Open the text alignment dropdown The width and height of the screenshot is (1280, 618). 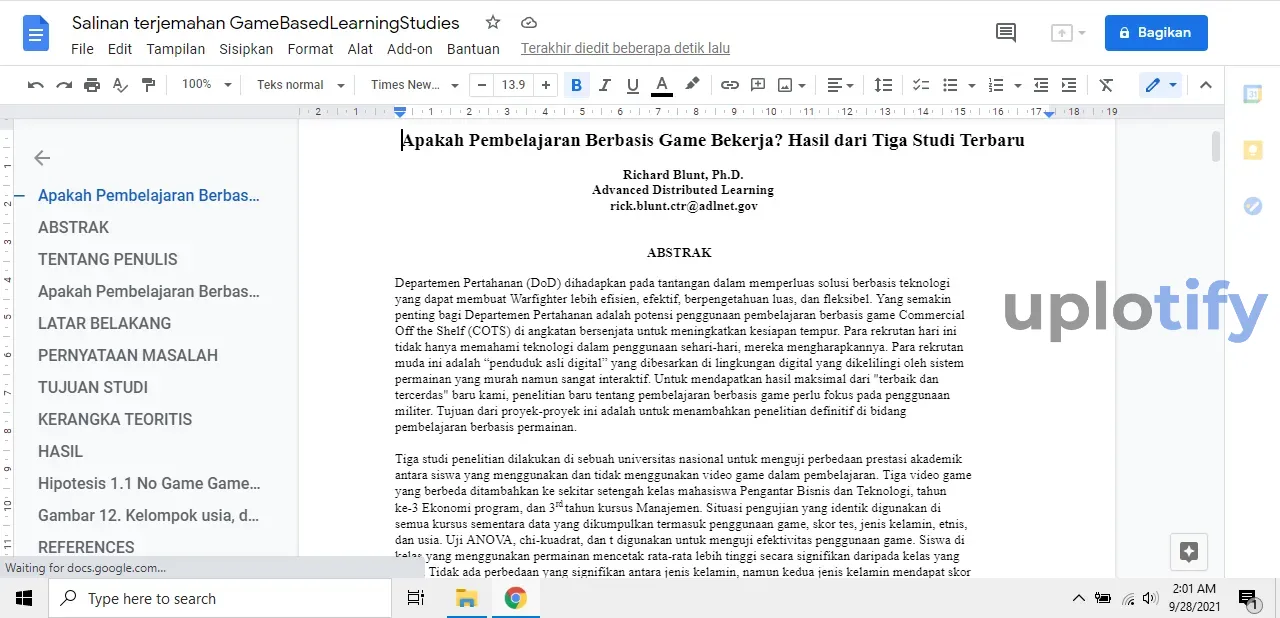coord(841,85)
